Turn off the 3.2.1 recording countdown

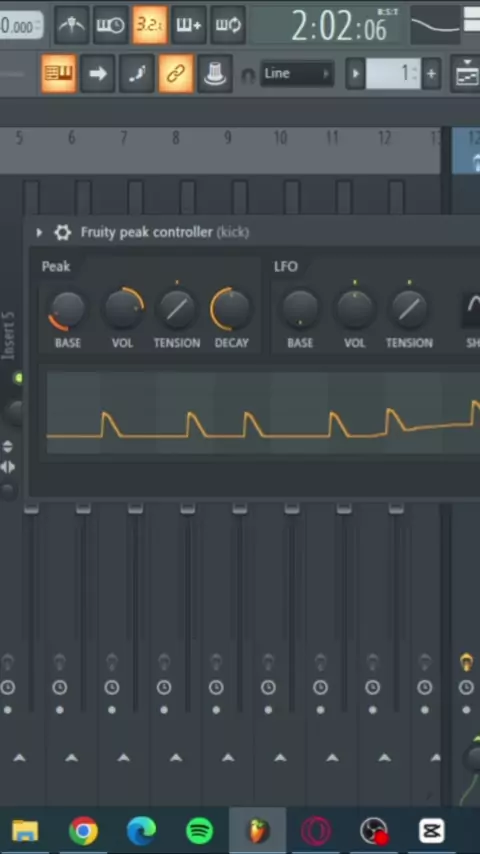(x=149, y=25)
